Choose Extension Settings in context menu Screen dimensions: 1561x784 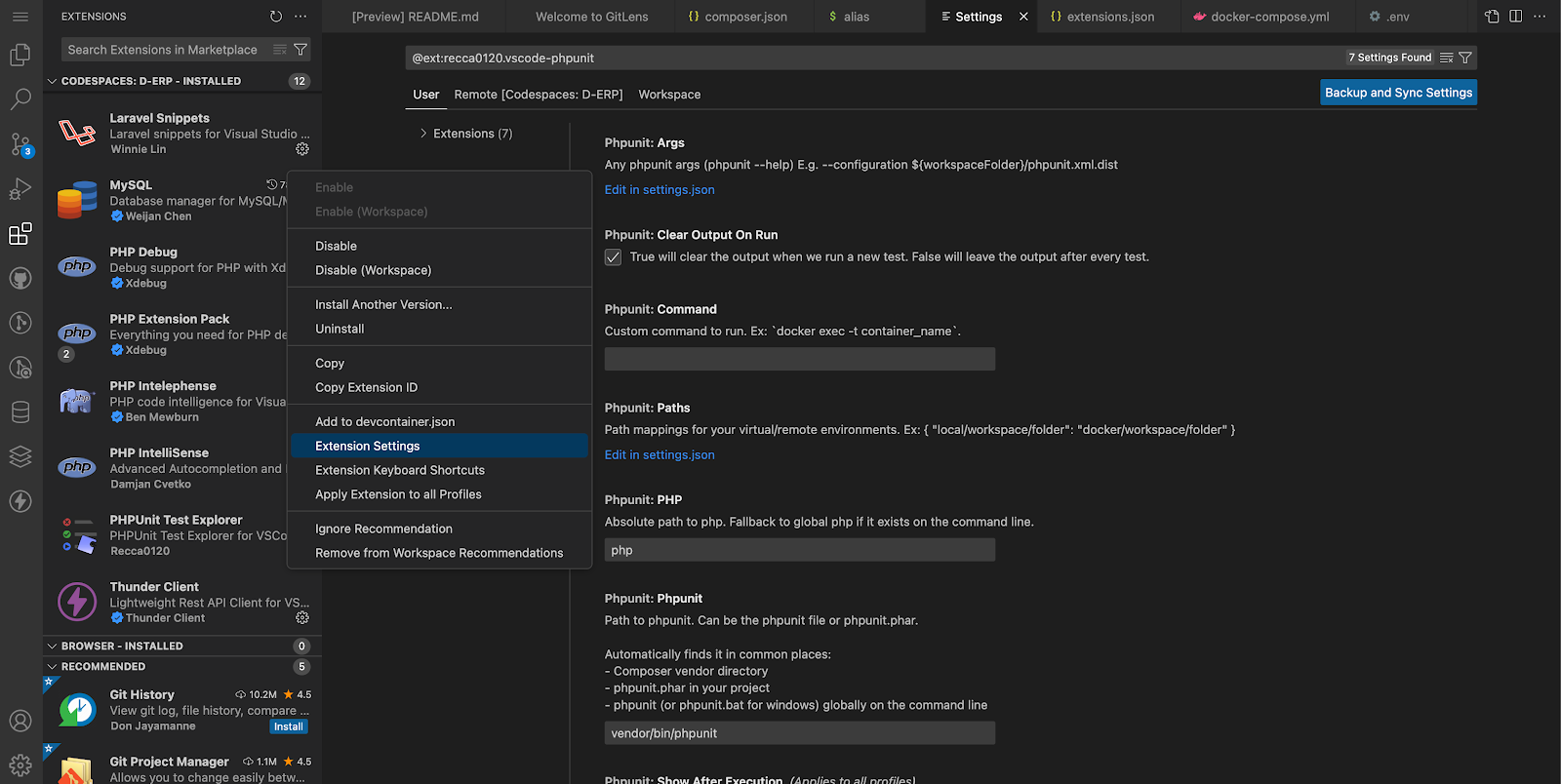(x=439, y=446)
